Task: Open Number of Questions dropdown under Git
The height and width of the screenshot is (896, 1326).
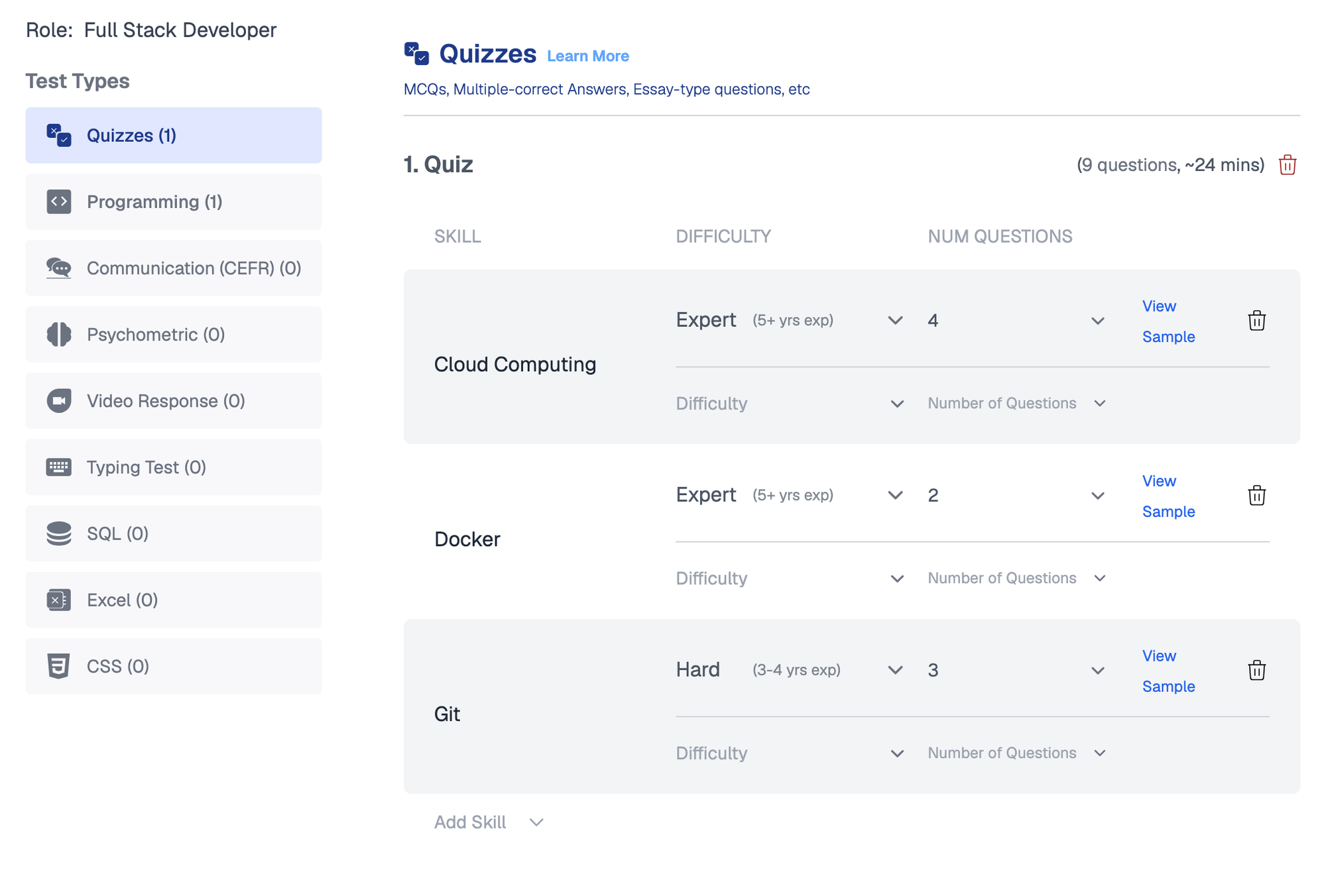Action: 1016,754
